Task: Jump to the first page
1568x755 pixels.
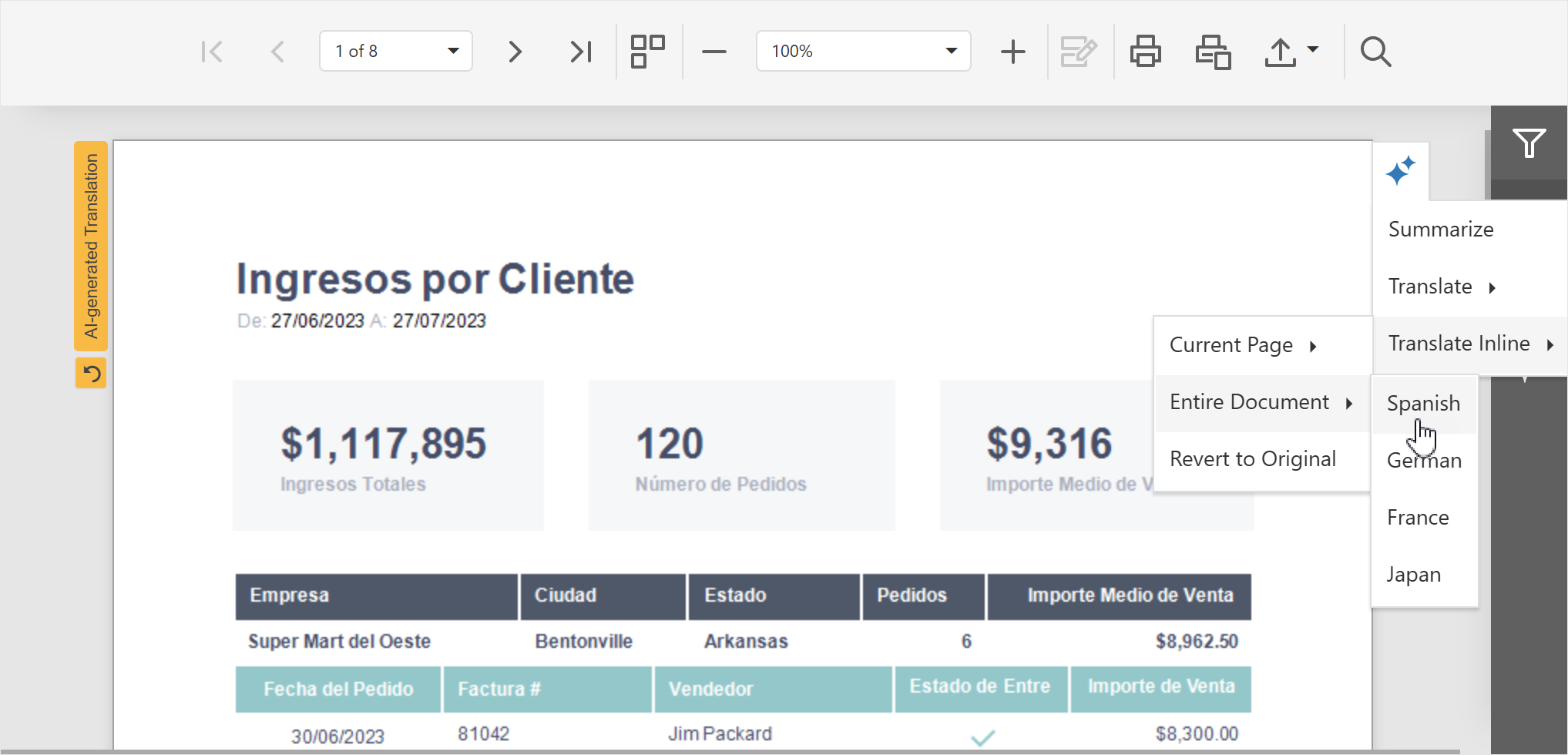Action: (212, 51)
